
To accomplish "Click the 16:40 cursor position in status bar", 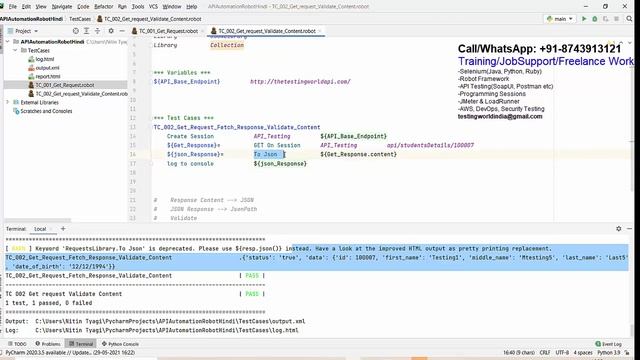I will tap(519, 352).
